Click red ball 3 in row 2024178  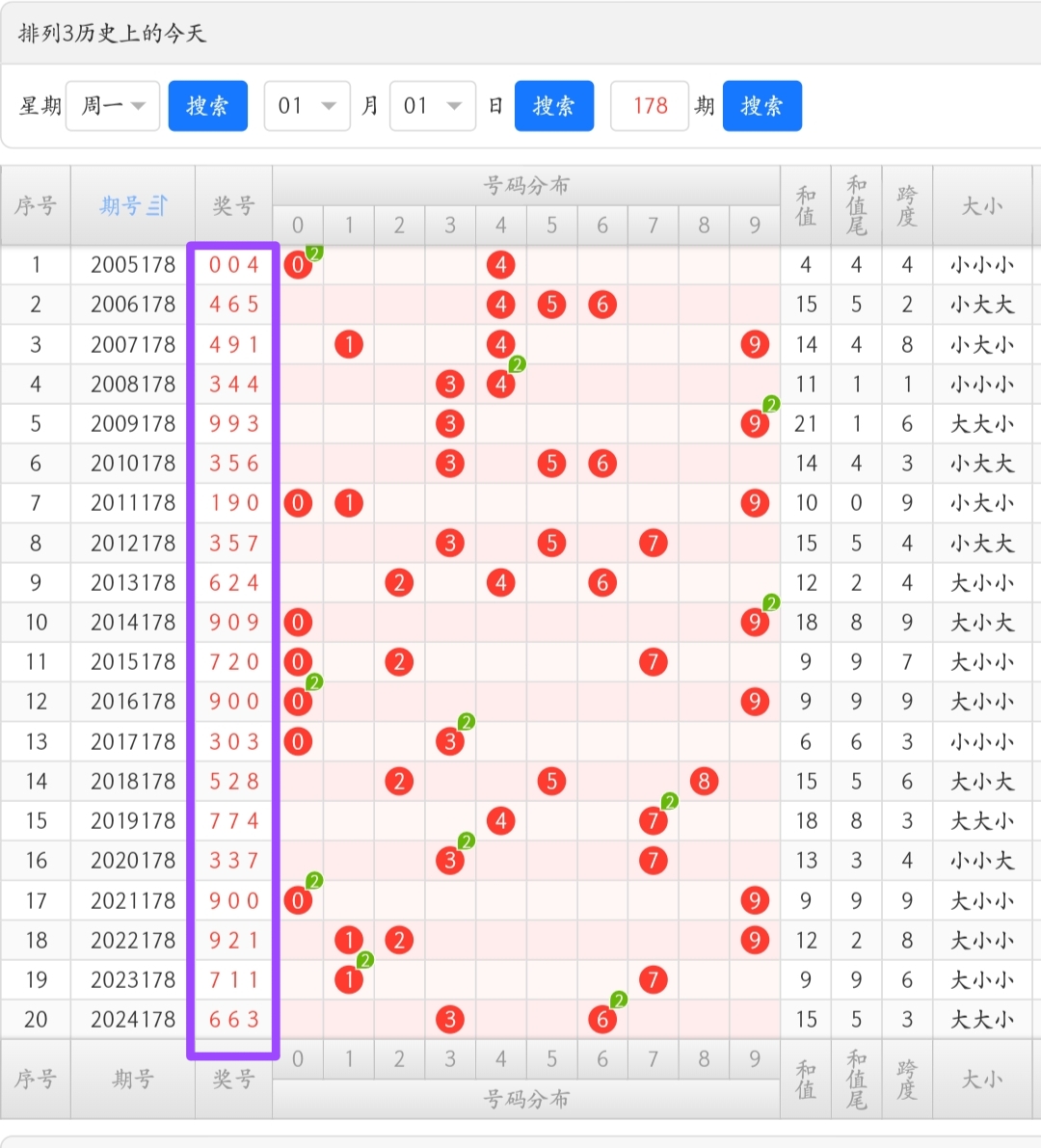(x=450, y=1019)
